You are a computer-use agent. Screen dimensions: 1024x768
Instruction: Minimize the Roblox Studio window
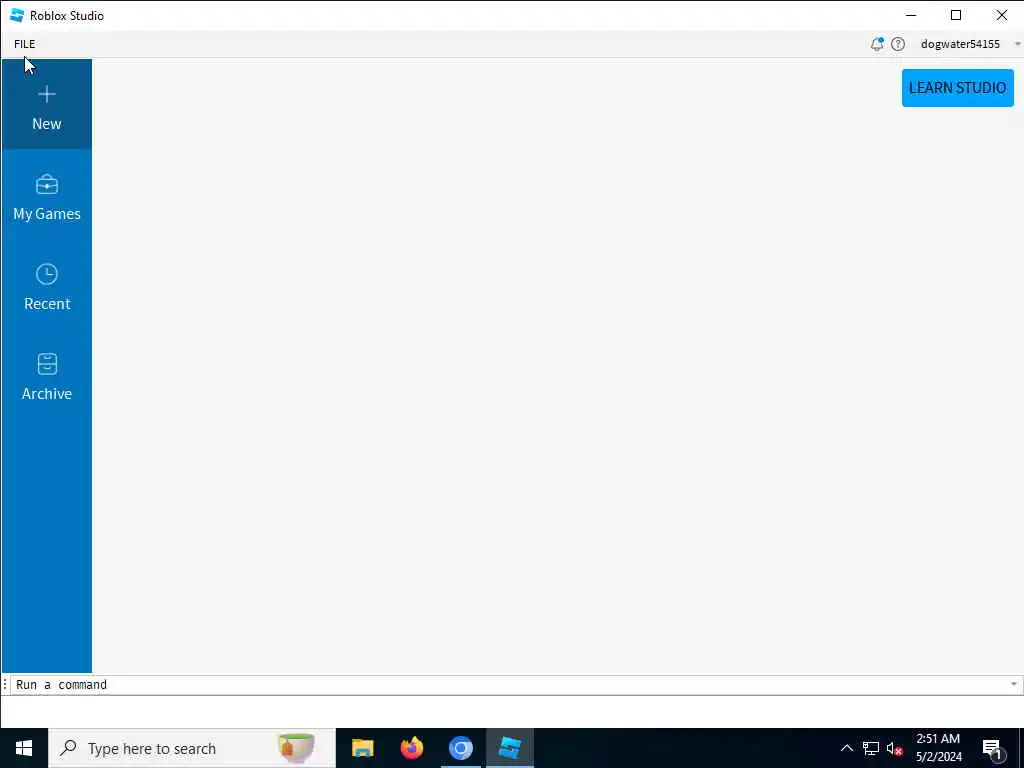[x=911, y=15]
